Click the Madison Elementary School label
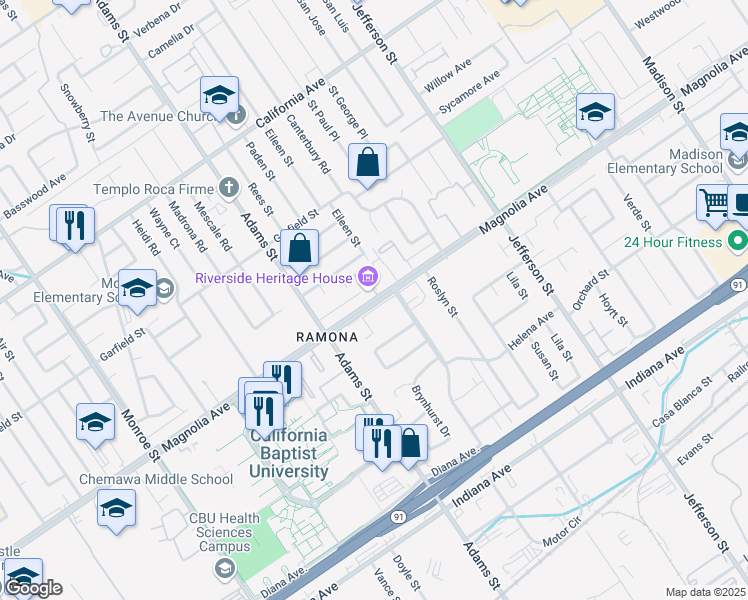 pos(665,161)
